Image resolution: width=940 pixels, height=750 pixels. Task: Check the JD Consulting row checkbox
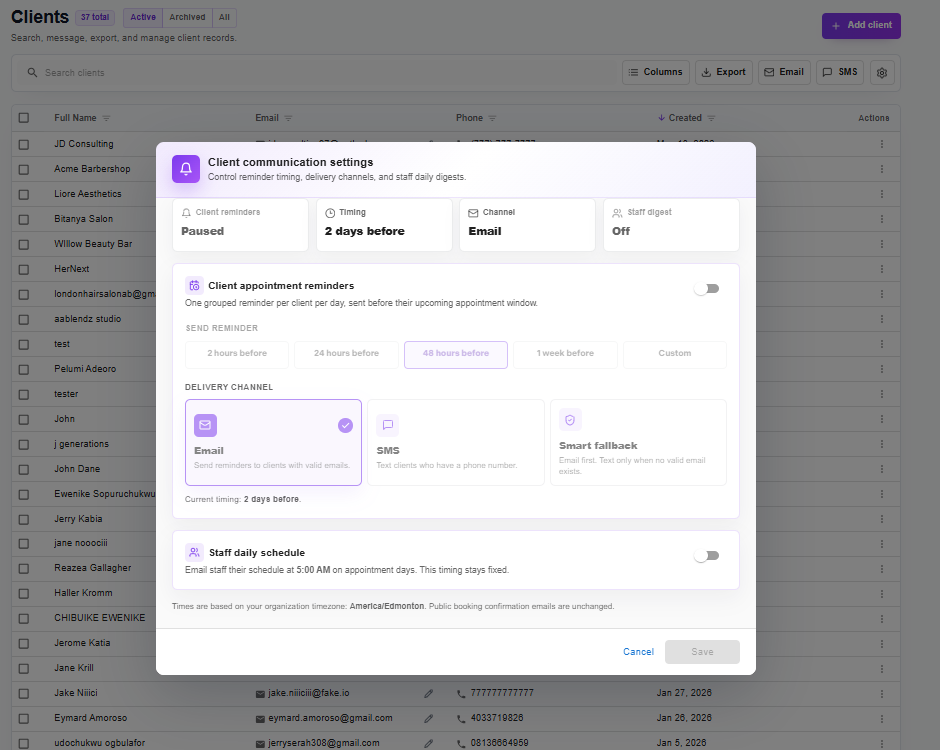click(24, 144)
